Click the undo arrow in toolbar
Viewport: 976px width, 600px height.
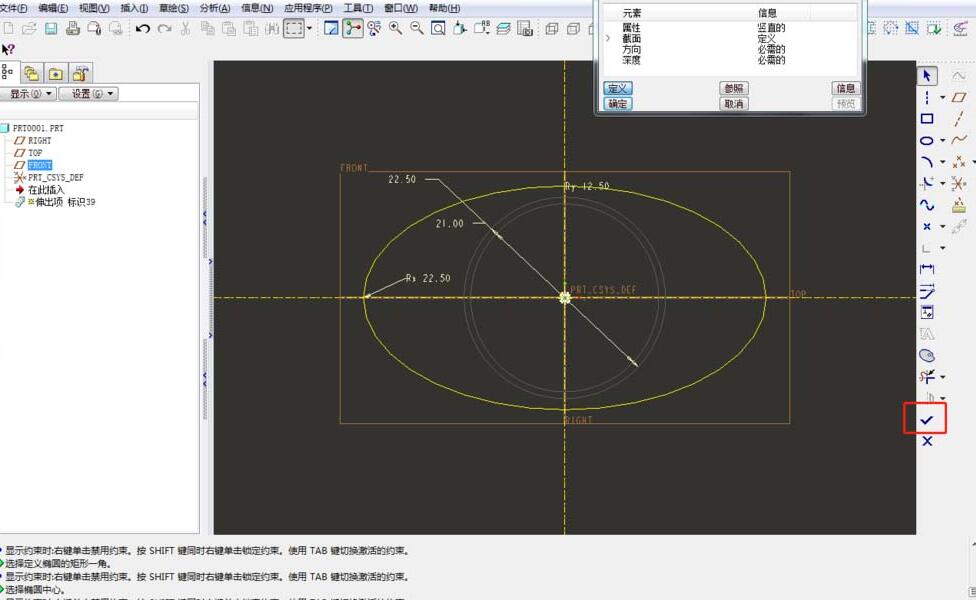pos(143,29)
